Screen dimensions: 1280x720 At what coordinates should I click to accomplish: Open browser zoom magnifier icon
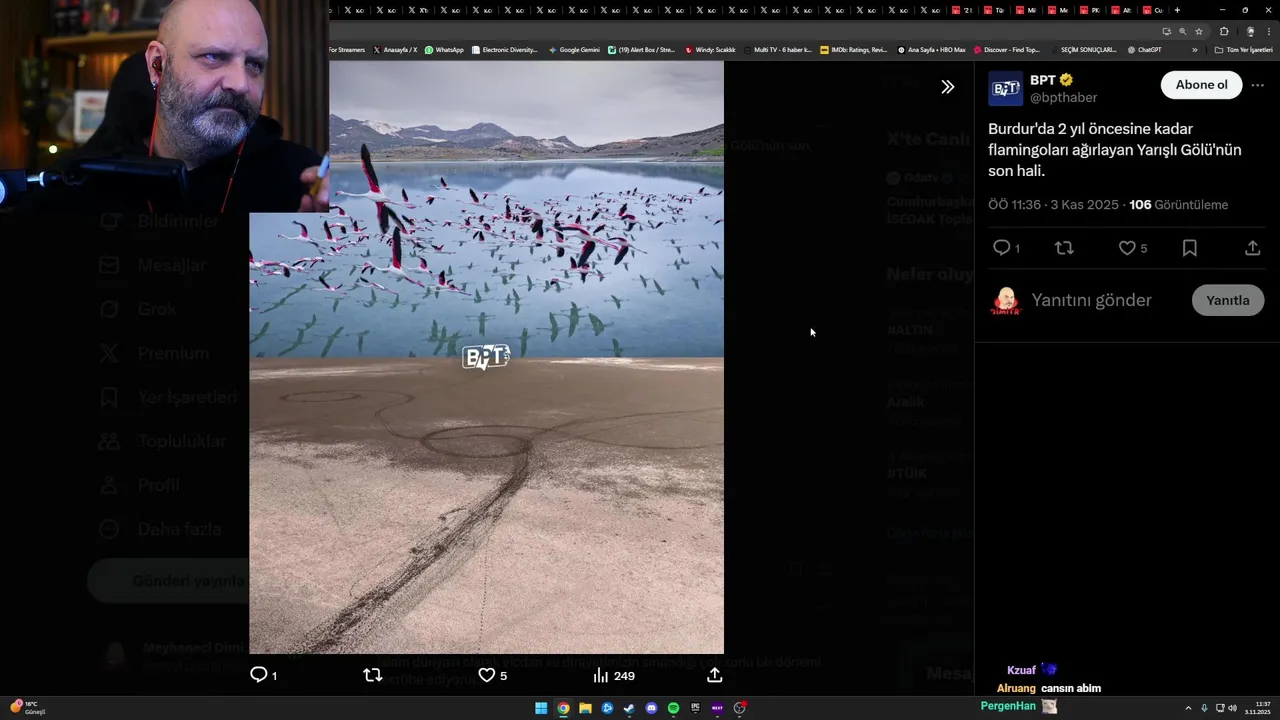coord(1182,31)
